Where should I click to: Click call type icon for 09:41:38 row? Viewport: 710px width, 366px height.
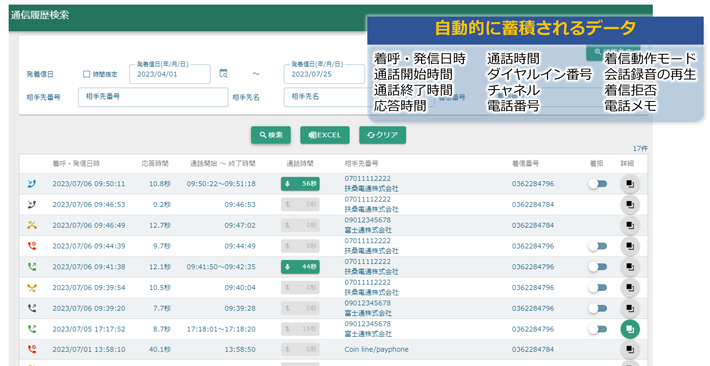click(x=32, y=267)
